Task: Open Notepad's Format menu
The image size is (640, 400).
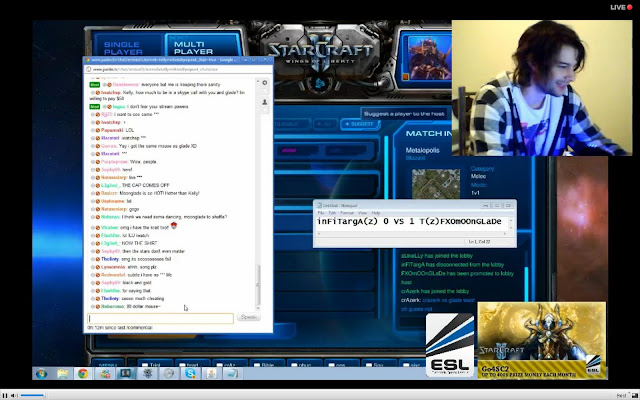Action: click(x=347, y=213)
